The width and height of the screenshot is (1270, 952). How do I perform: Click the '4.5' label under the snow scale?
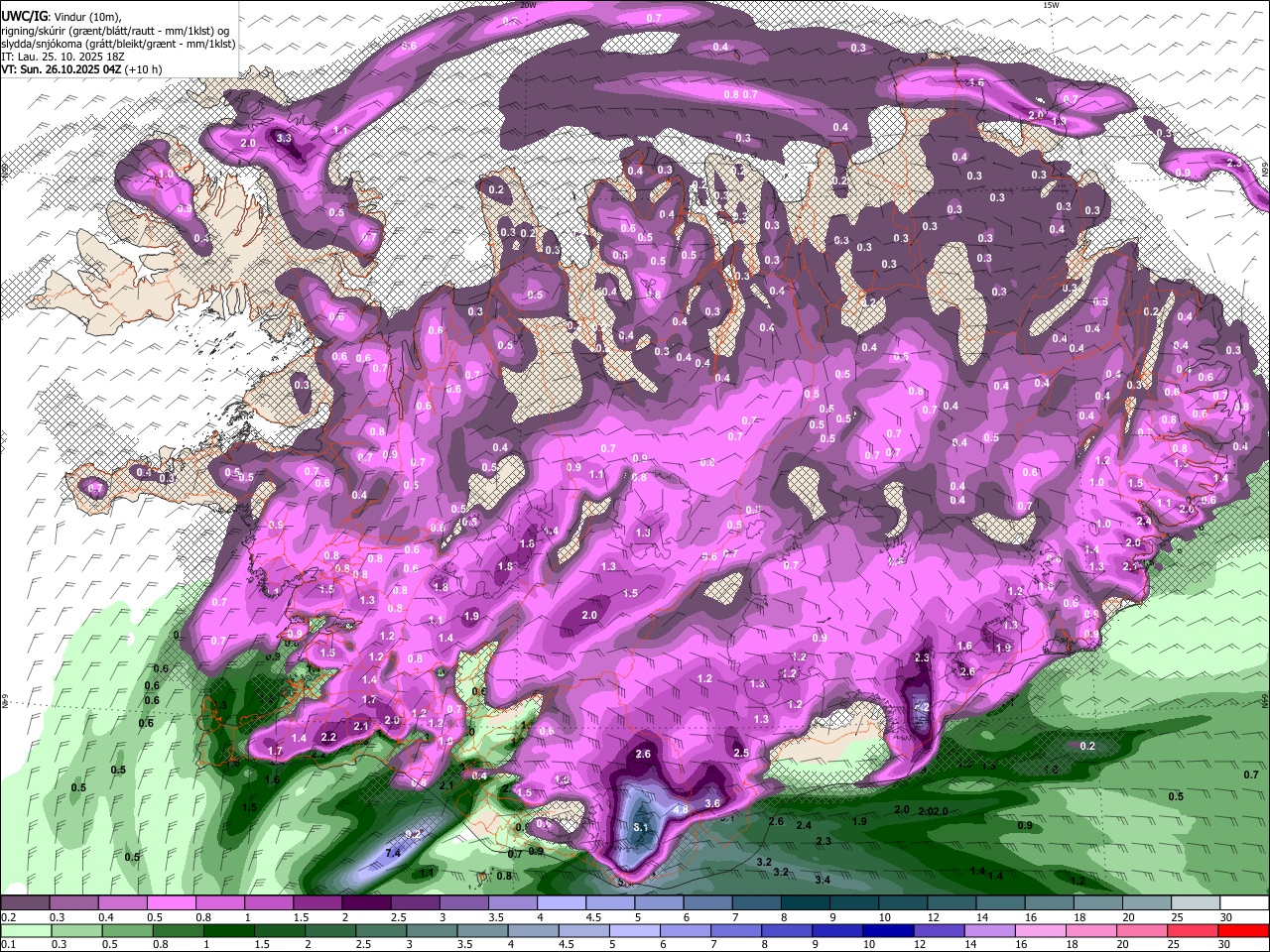593,917
